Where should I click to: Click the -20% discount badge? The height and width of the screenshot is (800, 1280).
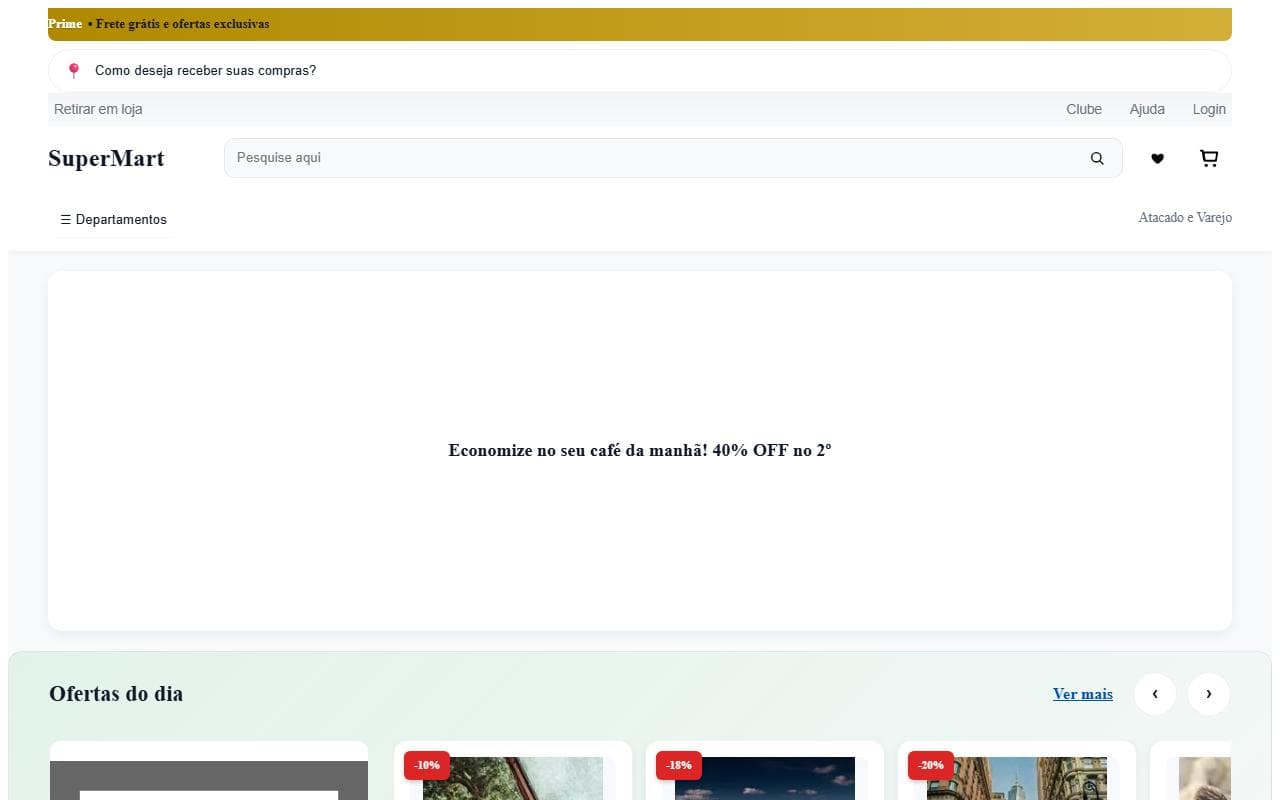[931, 765]
